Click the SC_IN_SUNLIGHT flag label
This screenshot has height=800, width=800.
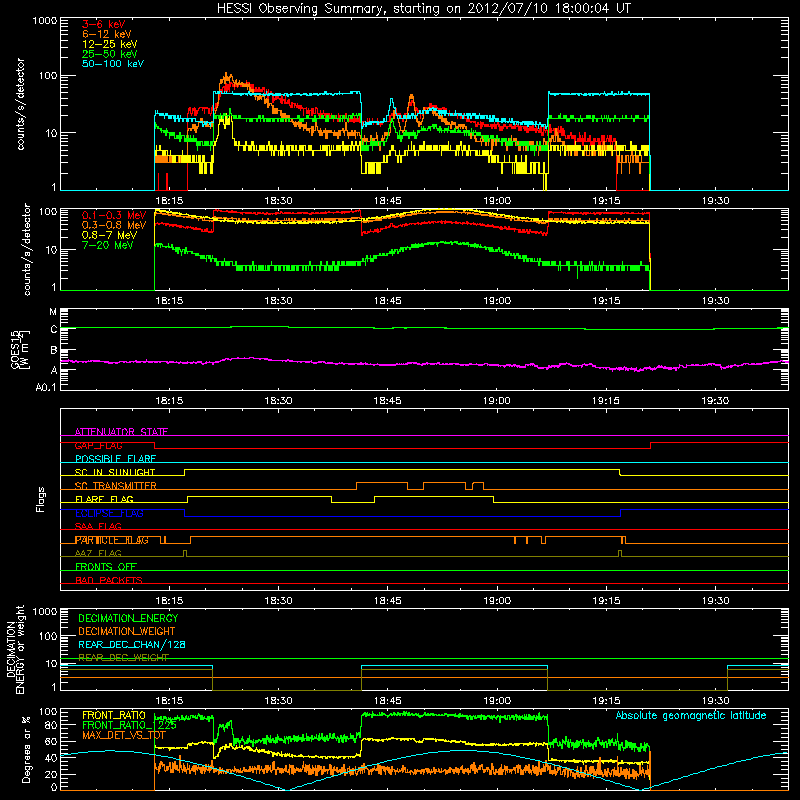pos(115,472)
